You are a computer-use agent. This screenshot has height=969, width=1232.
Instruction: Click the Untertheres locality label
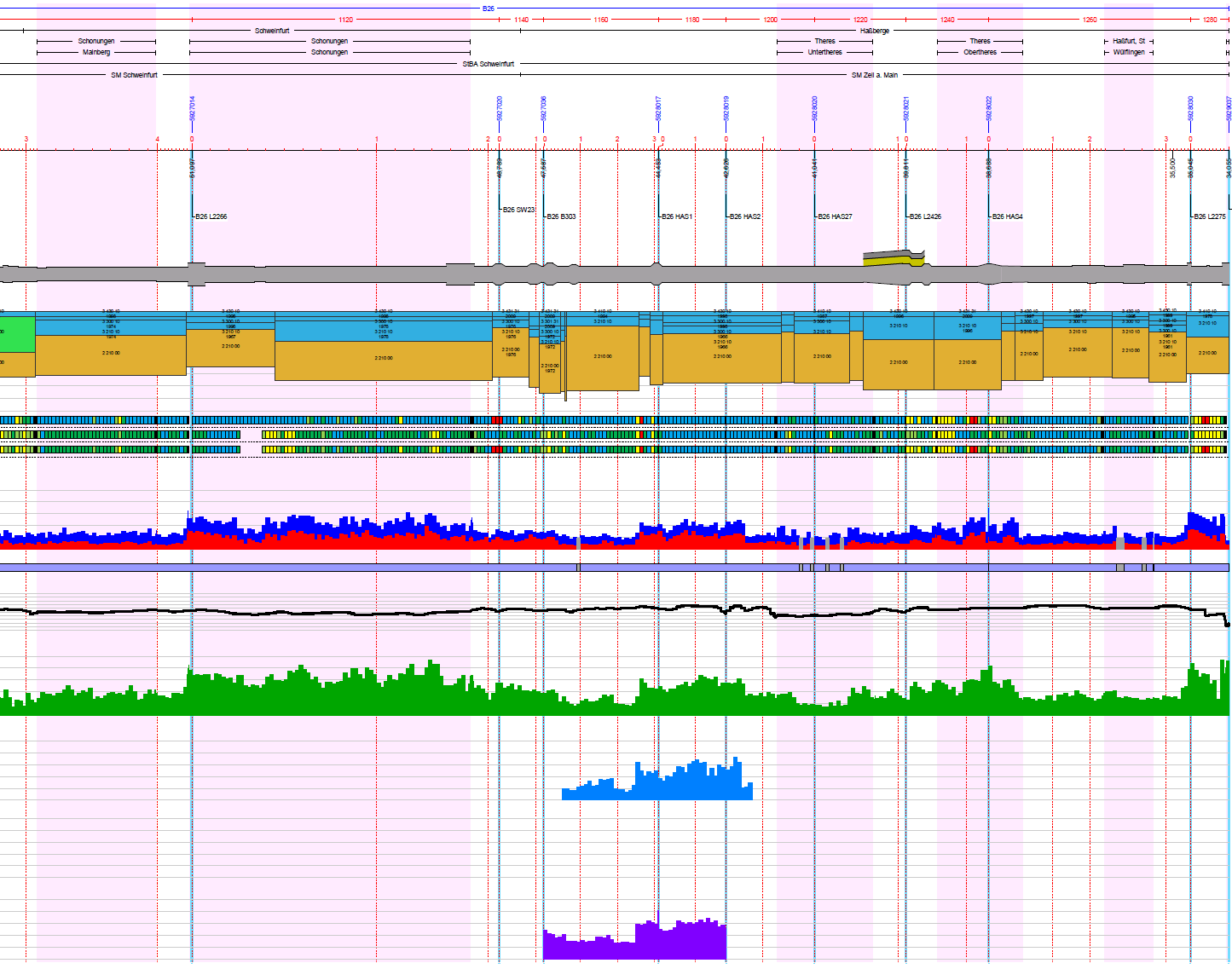coord(824,52)
